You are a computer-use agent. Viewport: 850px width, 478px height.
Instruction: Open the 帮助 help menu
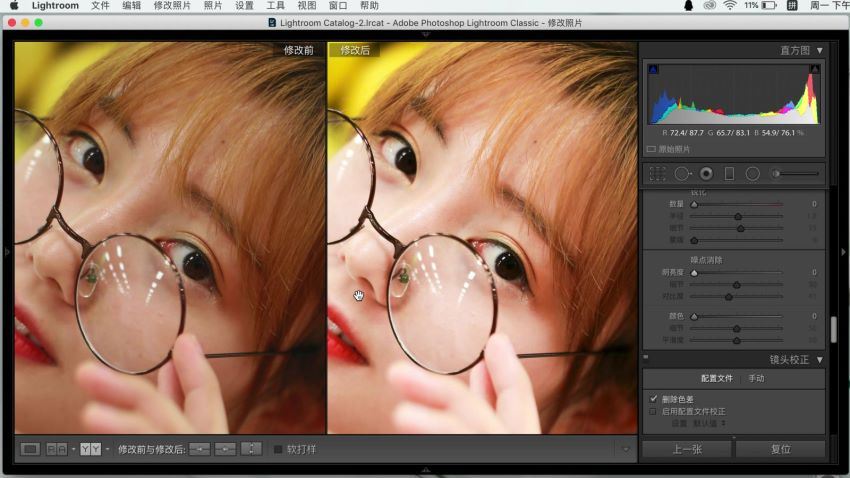point(370,5)
